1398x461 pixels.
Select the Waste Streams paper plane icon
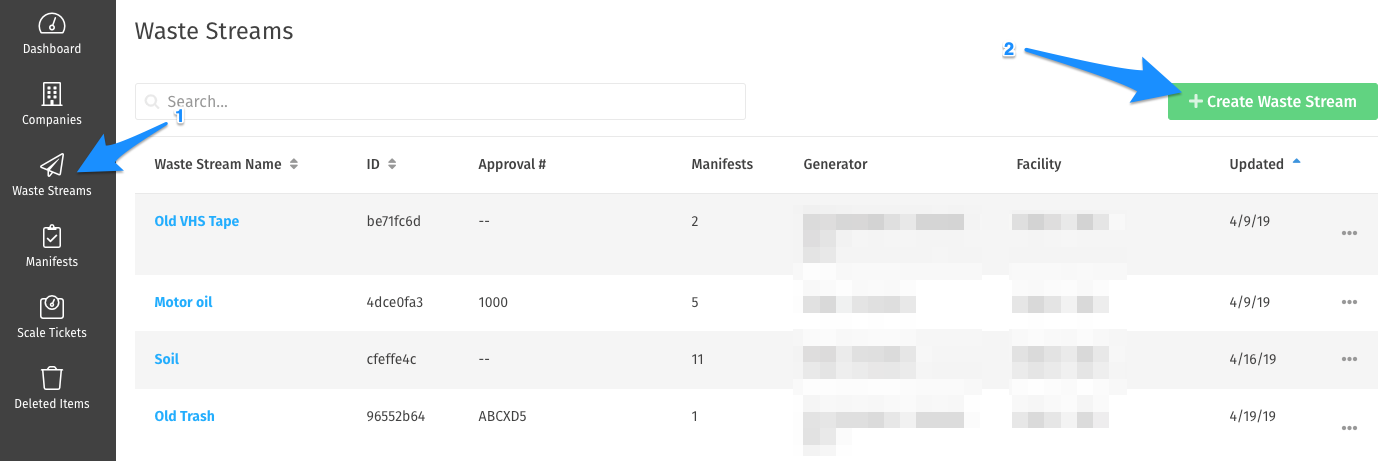coord(52,165)
